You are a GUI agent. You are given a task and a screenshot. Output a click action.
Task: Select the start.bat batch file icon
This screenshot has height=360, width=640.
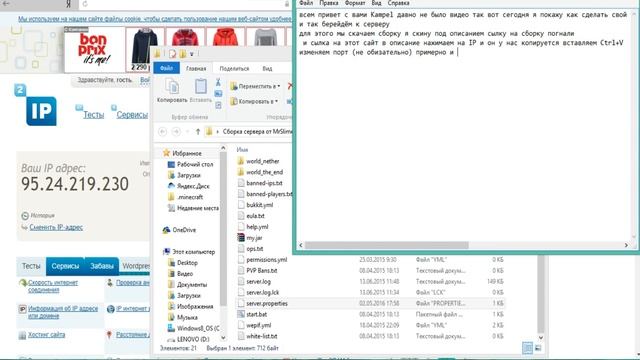[241, 314]
